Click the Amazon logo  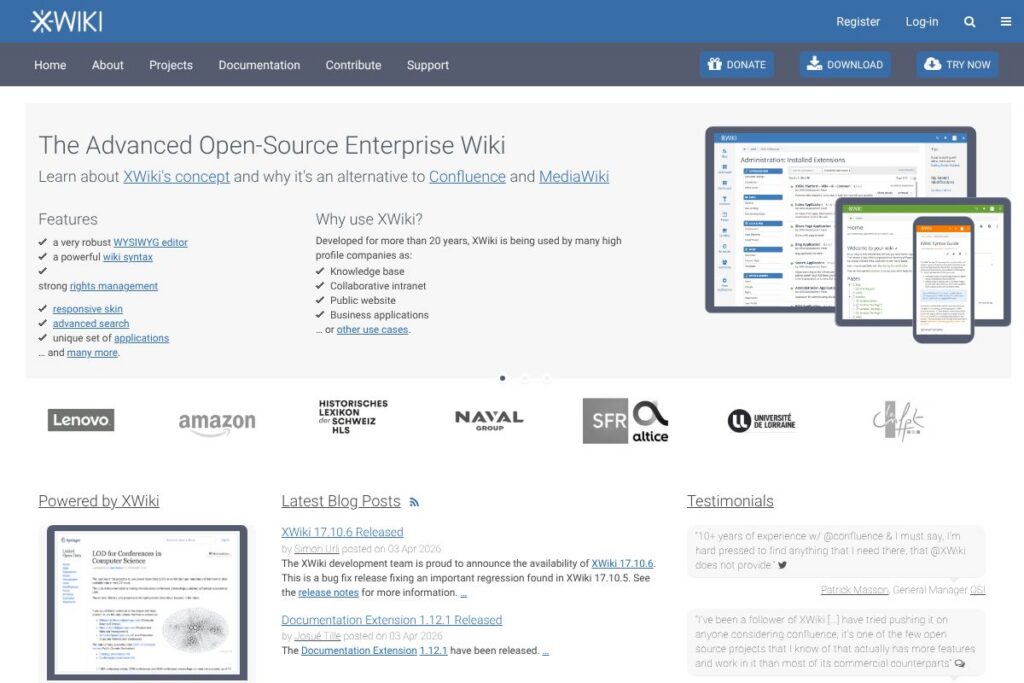tap(217, 422)
